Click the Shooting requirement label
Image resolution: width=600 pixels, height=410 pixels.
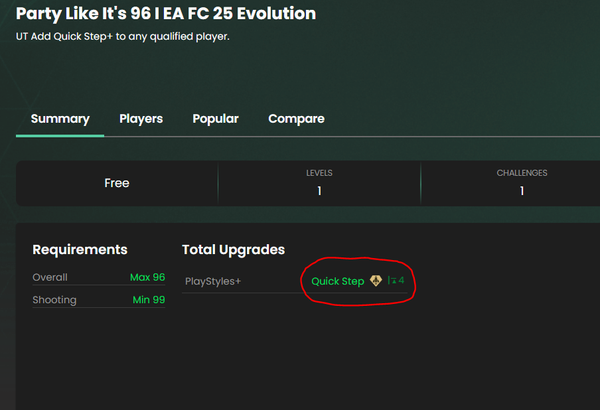(54, 299)
